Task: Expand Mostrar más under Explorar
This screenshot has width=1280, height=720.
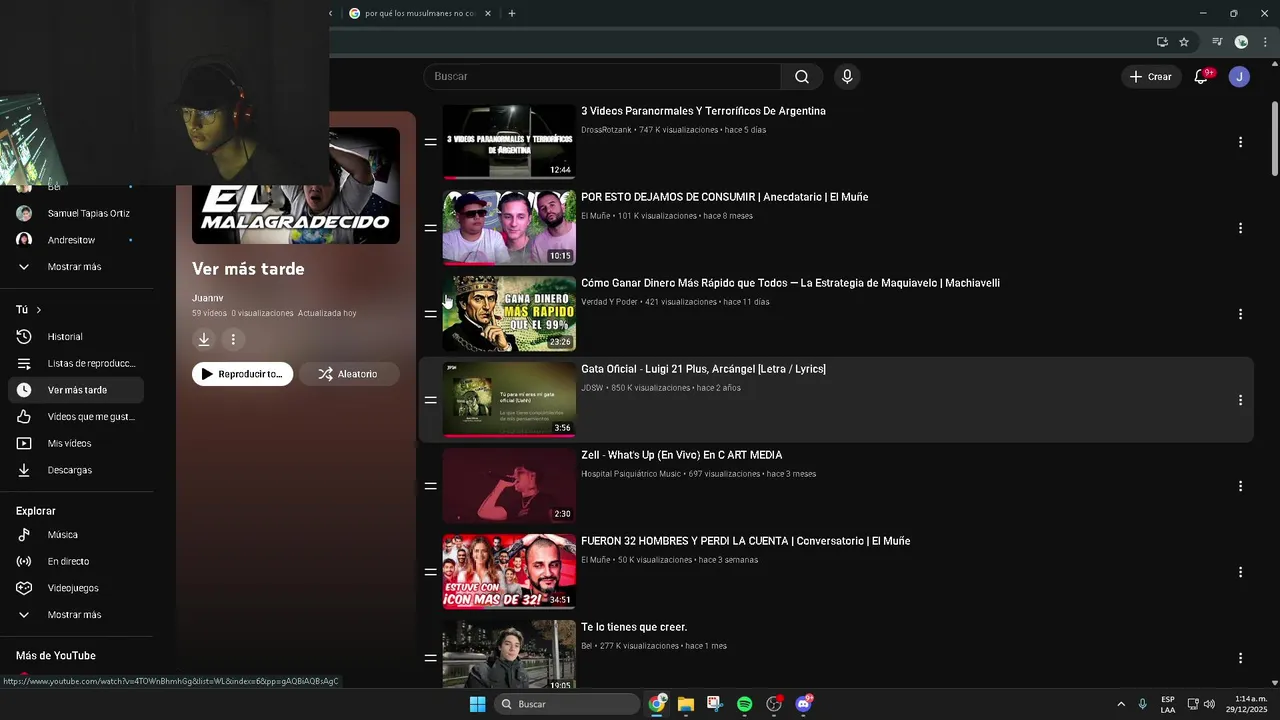Action: tap(75, 615)
